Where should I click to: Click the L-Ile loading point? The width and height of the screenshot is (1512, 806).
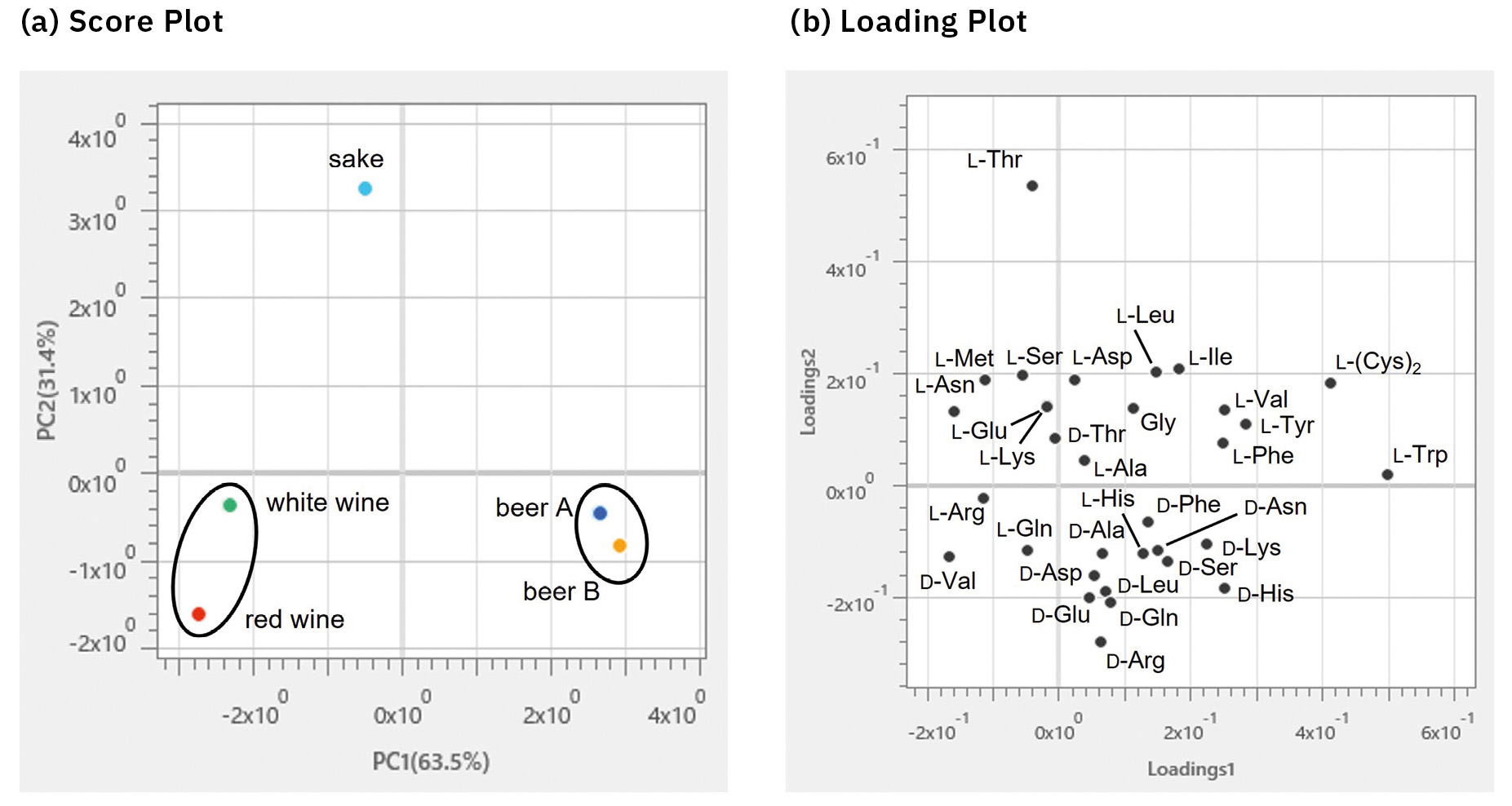(x=1178, y=369)
